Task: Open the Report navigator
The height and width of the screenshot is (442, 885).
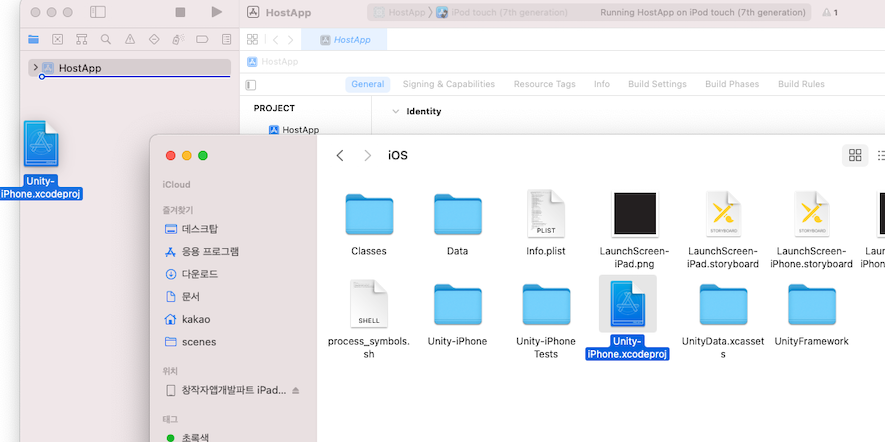Action: coord(226,40)
